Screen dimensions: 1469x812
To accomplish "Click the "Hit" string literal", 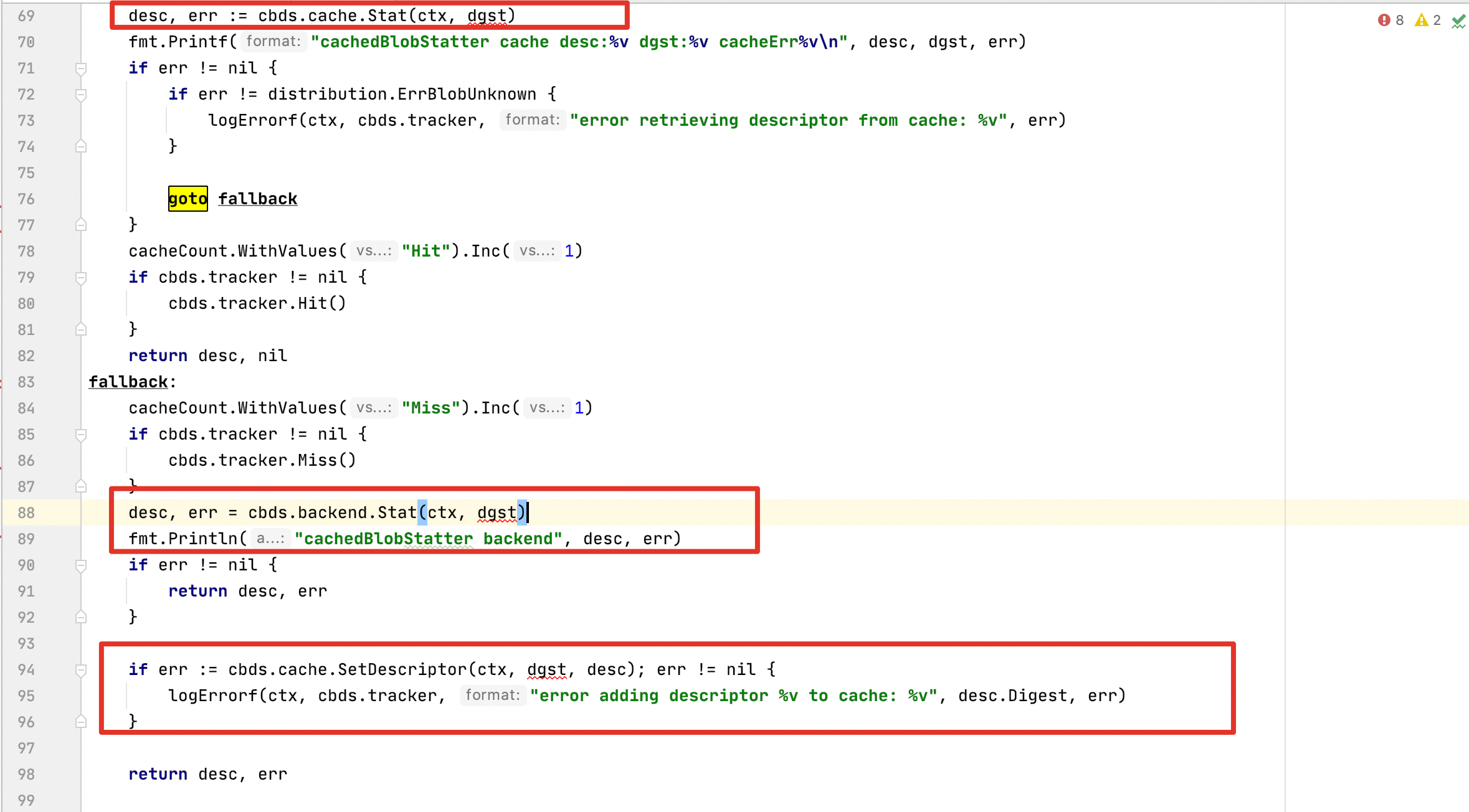I will (426, 251).
